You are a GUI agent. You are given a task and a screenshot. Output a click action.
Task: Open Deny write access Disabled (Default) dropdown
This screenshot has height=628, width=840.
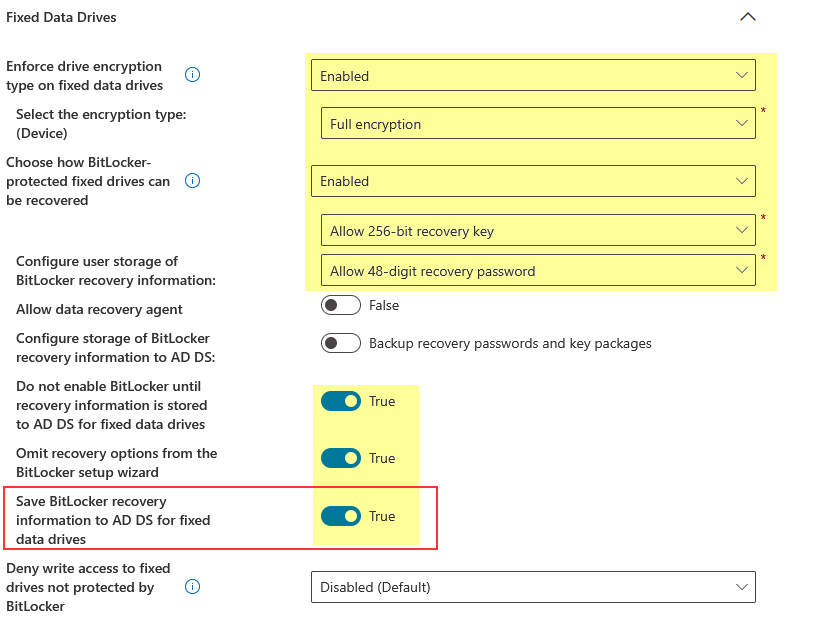533,587
